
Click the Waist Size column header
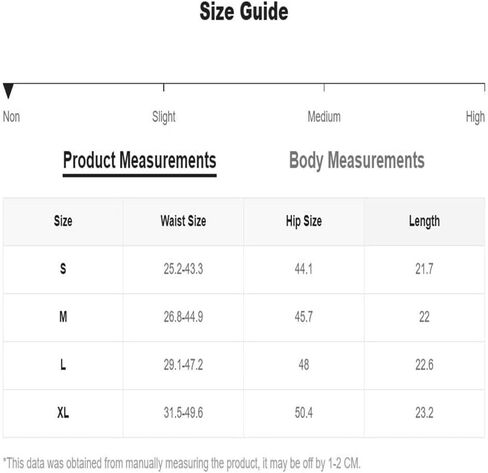[x=183, y=221]
